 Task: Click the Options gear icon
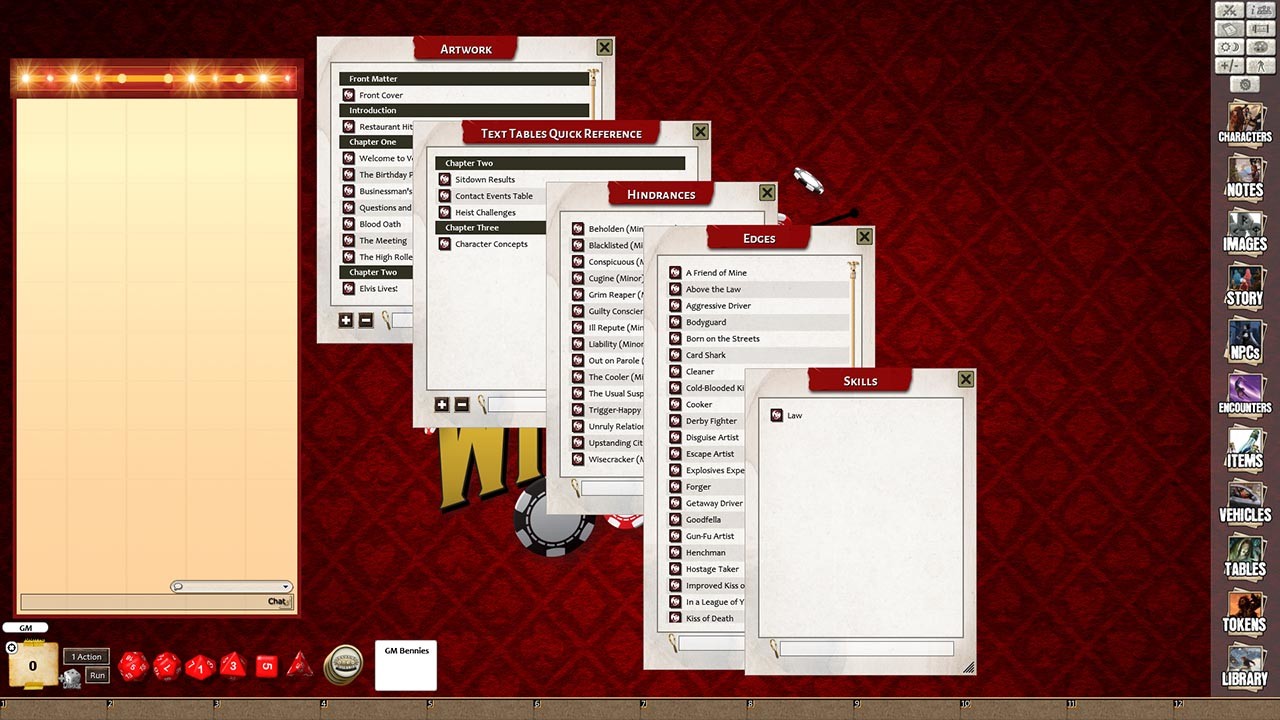pos(1243,84)
